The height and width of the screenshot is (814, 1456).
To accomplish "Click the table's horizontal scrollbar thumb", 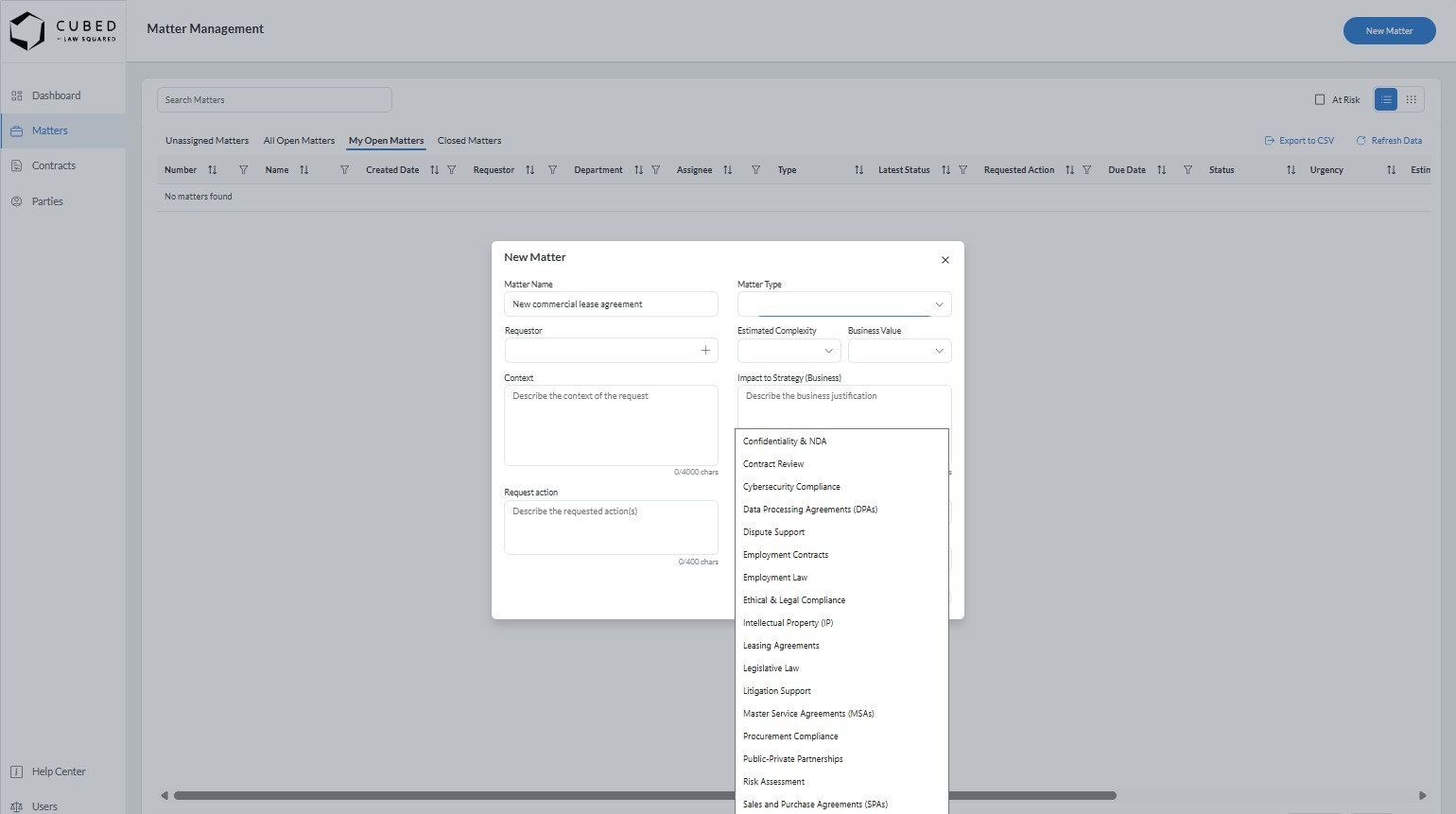I will [x=645, y=796].
